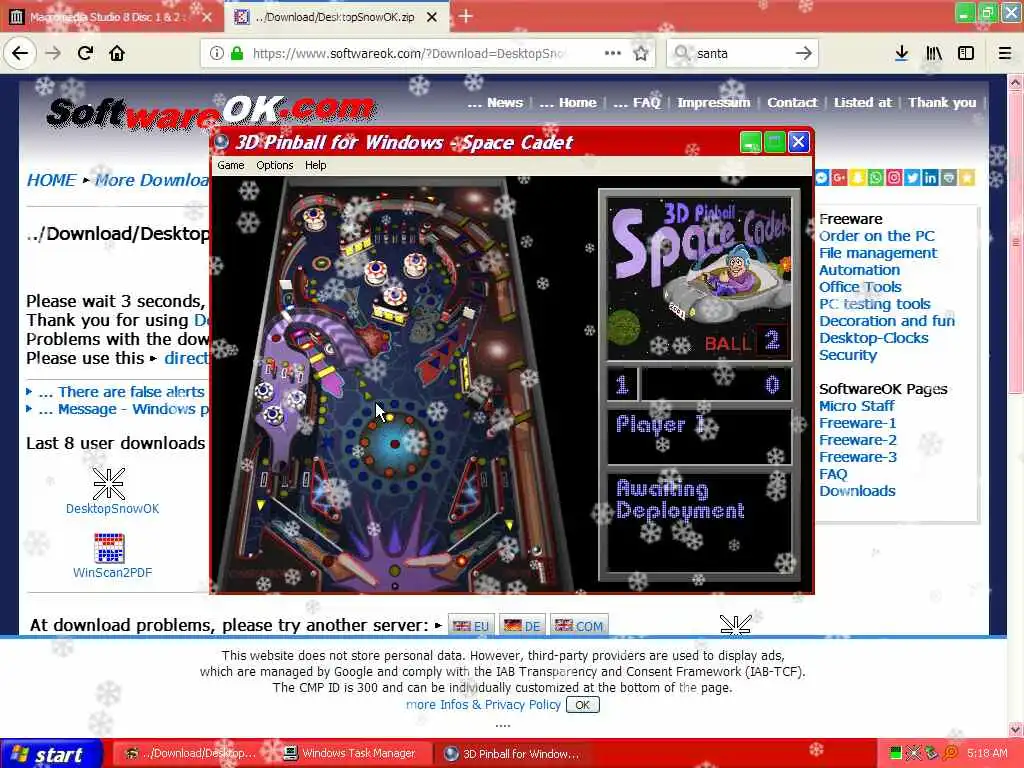
Task: Share via the Twitter icon
Action: pyautogui.click(x=912, y=178)
